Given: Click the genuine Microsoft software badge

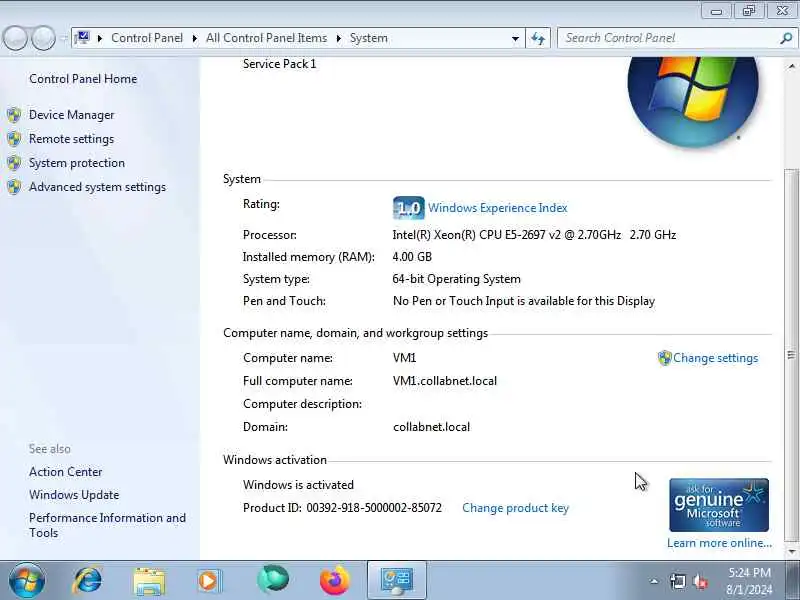Looking at the screenshot, I should click(x=719, y=505).
